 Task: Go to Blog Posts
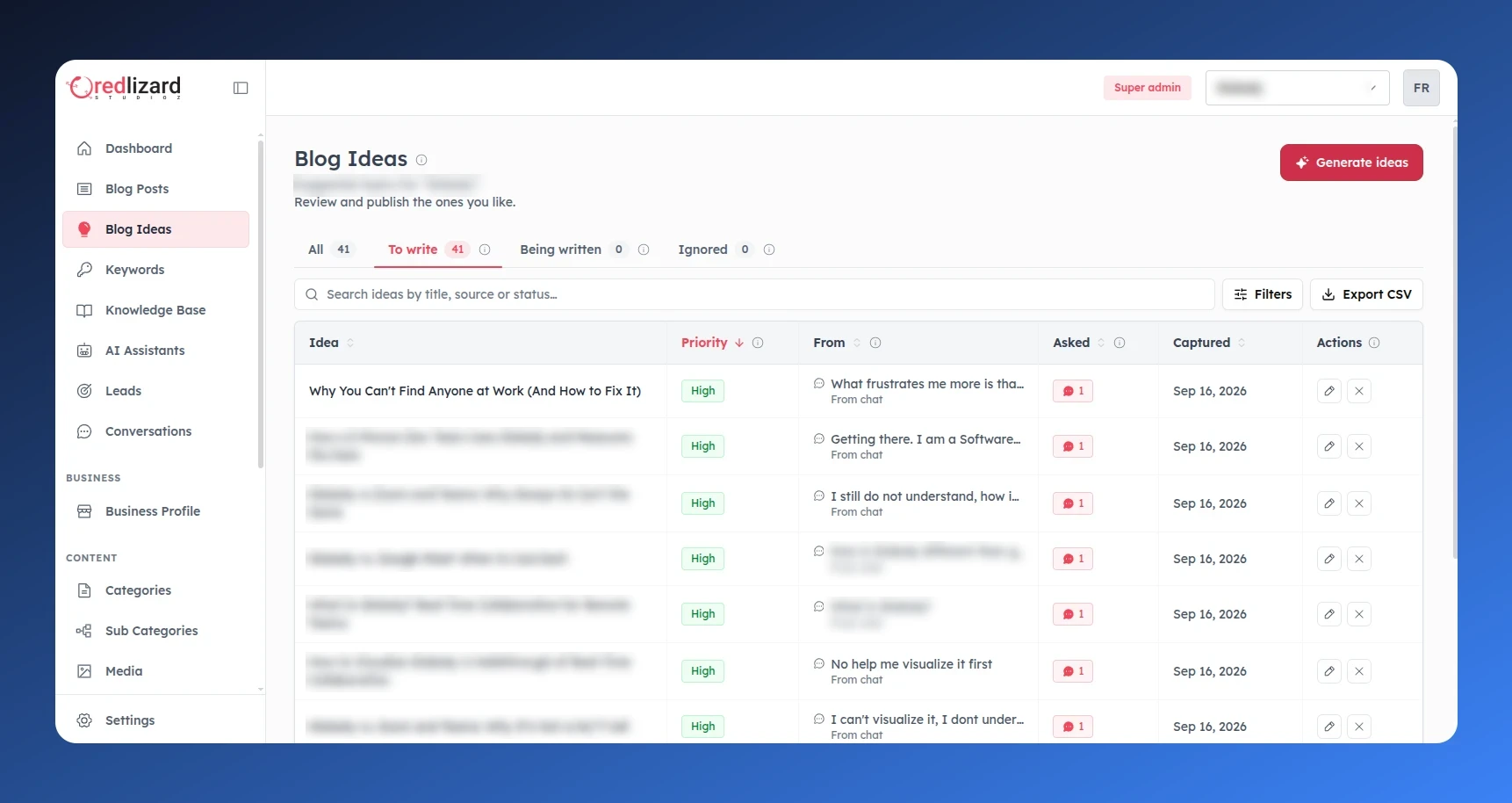(155, 189)
